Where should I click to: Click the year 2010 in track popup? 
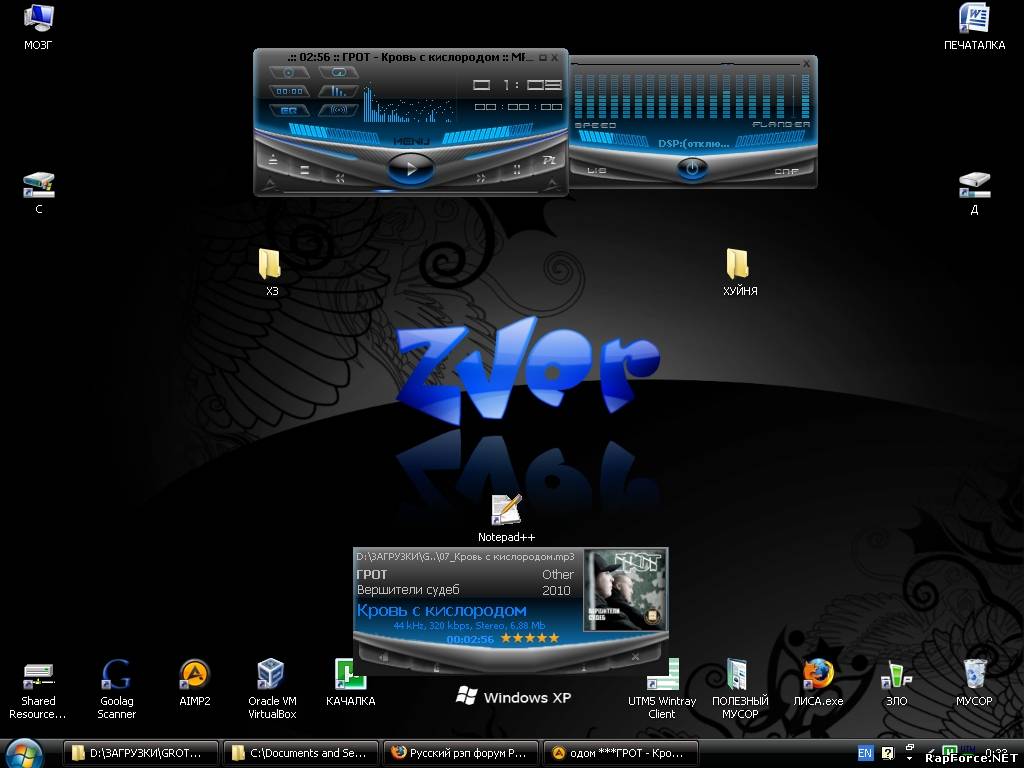(x=556, y=590)
